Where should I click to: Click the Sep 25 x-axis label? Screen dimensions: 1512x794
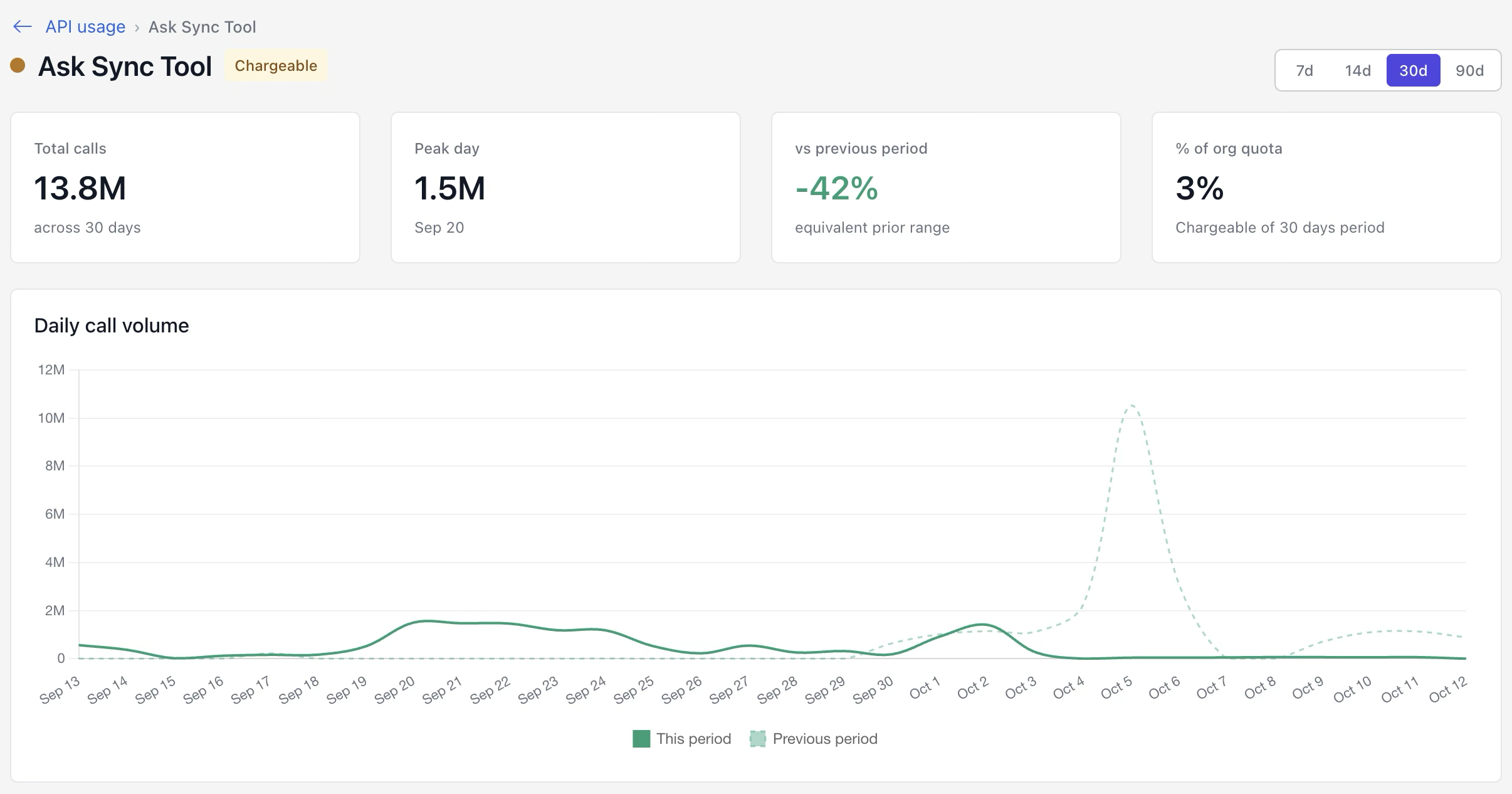click(634, 690)
